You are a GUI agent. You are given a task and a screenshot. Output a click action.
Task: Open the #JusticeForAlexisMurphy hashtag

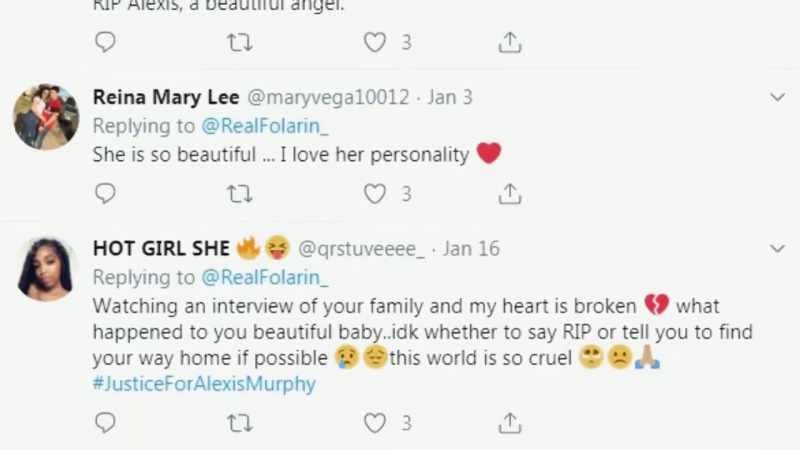tap(204, 384)
